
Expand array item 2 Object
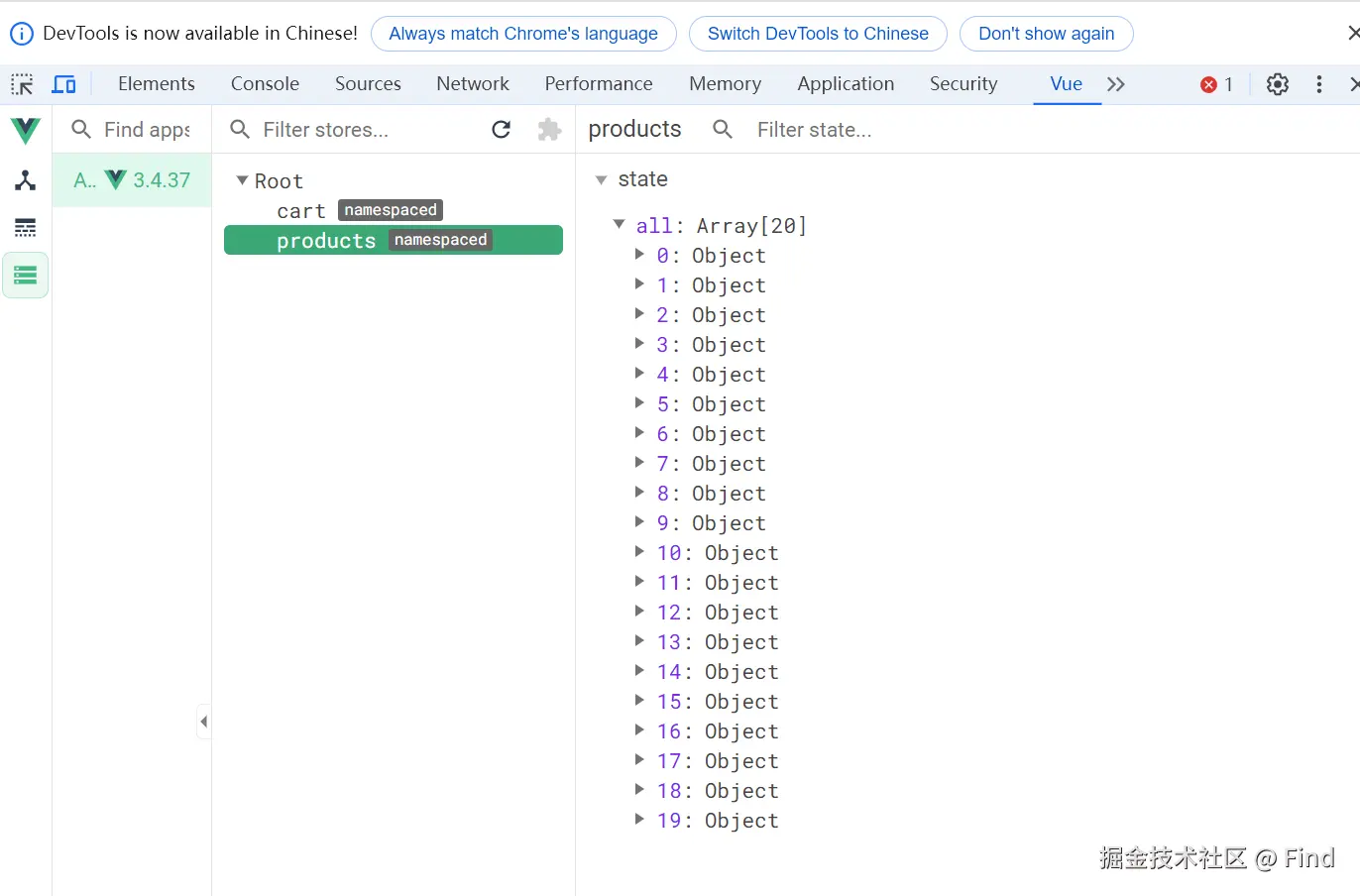coord(639,314)
